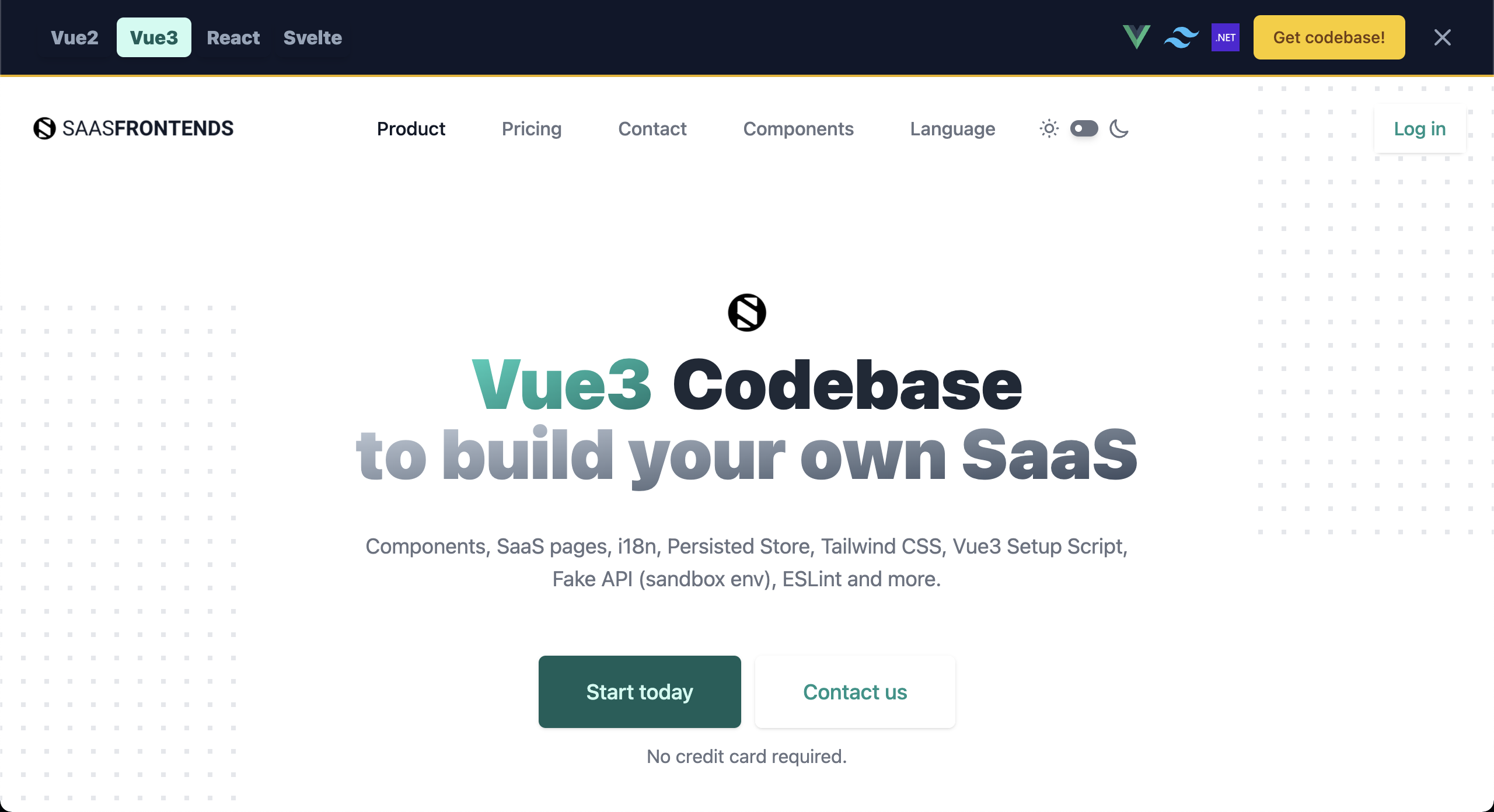The width and height of the screenshot is (1494, 812).
Task: Toggle the light/dark mode switch
Action: (1084, 127)
